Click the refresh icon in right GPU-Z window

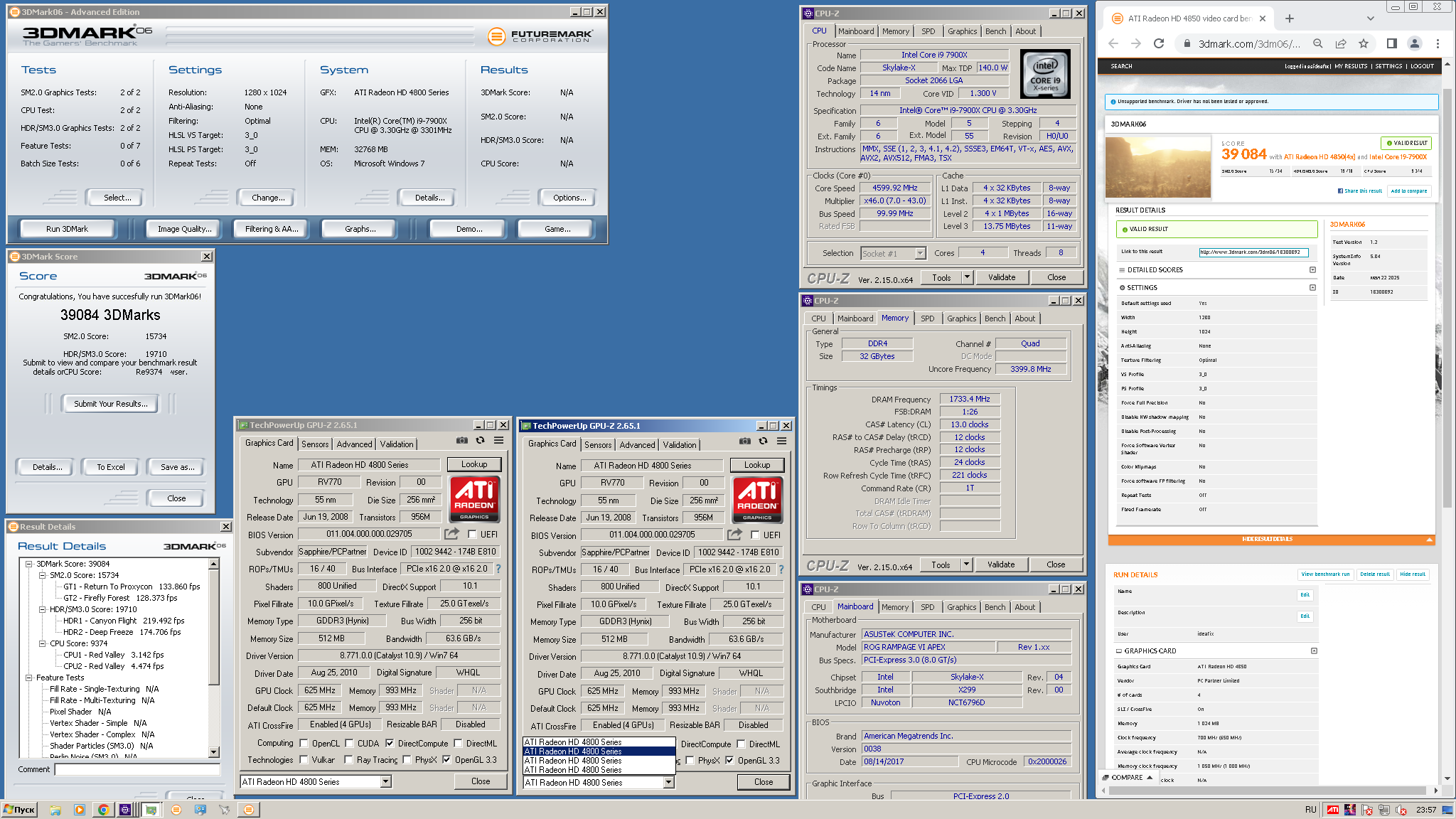pyautogui.click(x=764, y=441)
